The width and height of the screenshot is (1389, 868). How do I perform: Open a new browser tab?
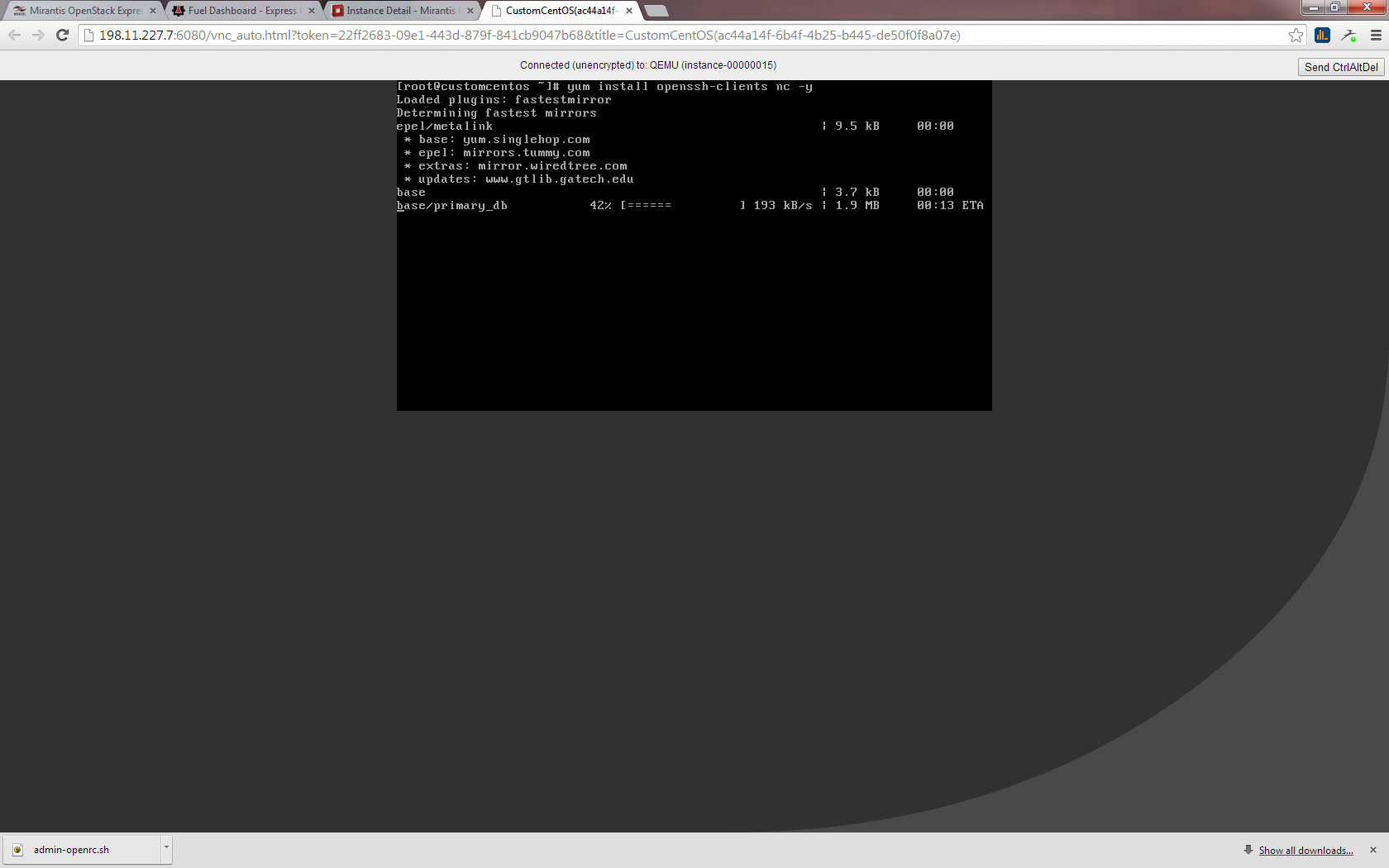pos(656,11)
